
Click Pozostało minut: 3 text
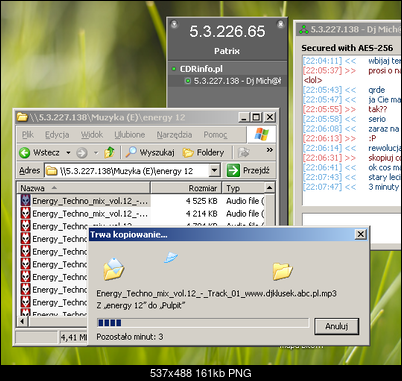click(130, 337)
